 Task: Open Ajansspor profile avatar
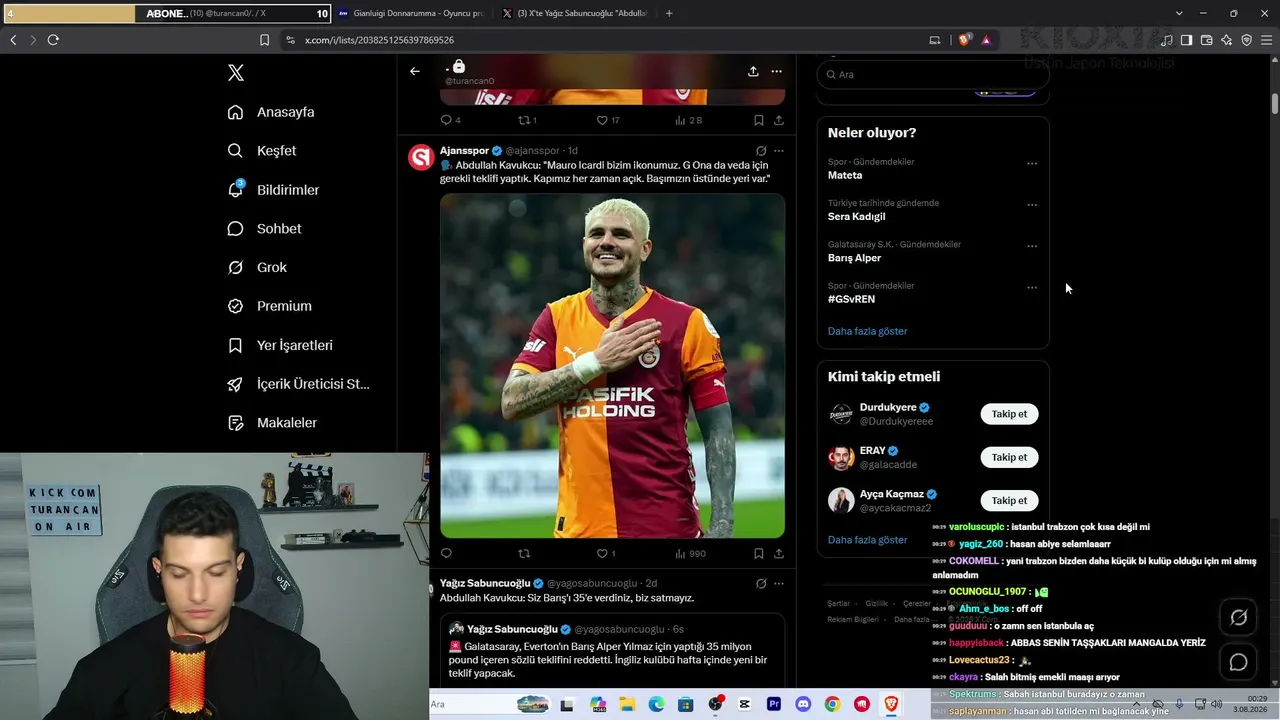[x=421, y=157]
